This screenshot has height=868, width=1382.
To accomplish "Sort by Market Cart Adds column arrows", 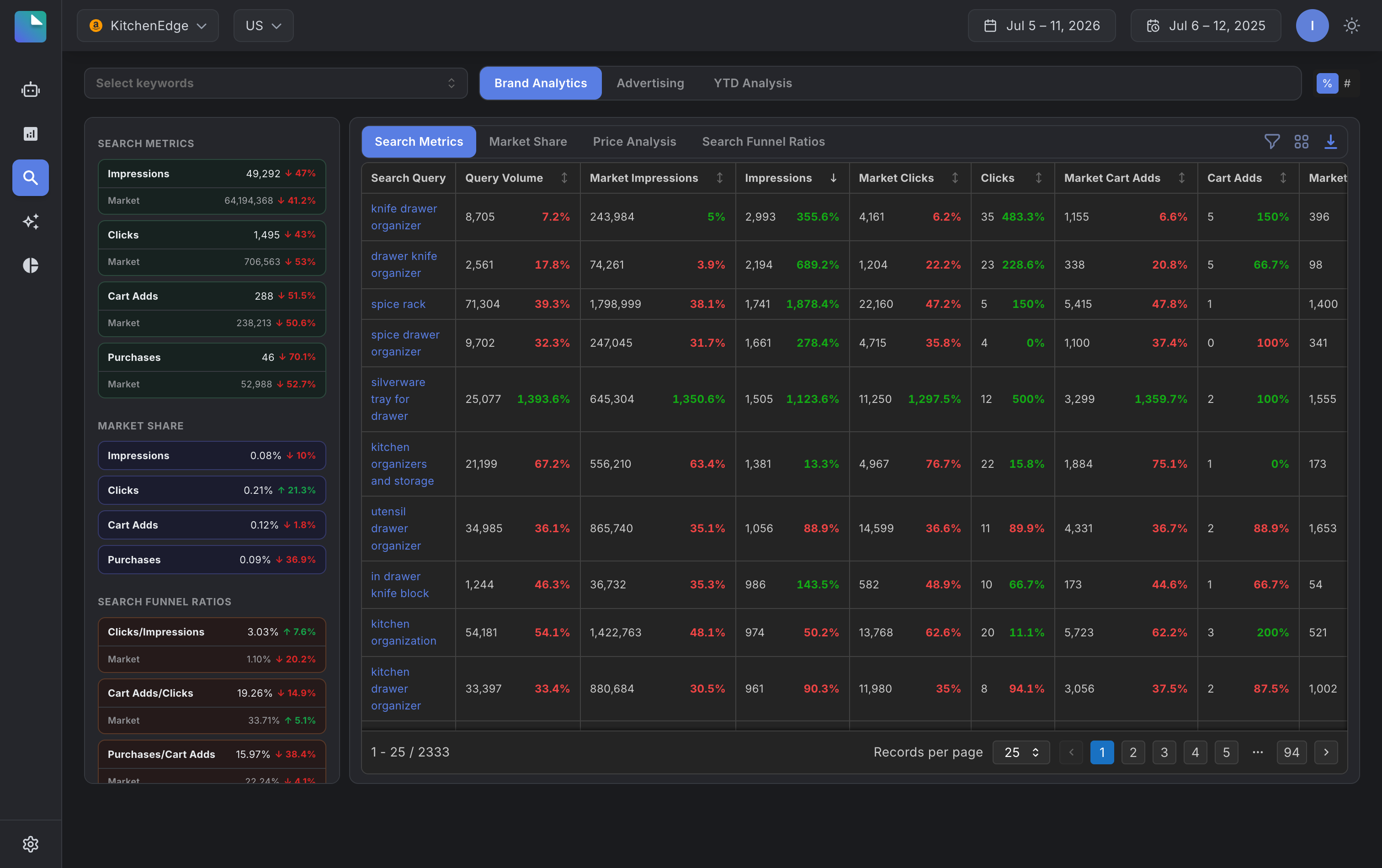I will pos(1181,178).
